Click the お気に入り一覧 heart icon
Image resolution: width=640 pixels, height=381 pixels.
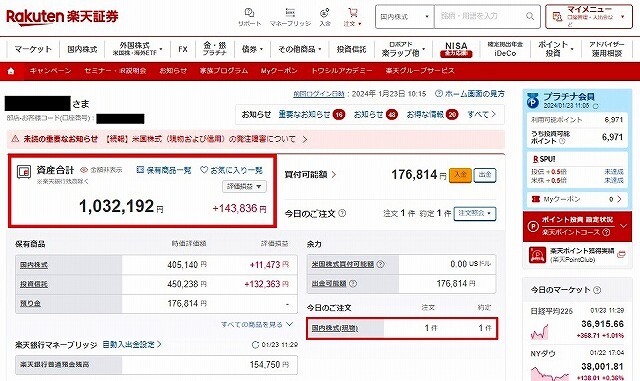204,169
